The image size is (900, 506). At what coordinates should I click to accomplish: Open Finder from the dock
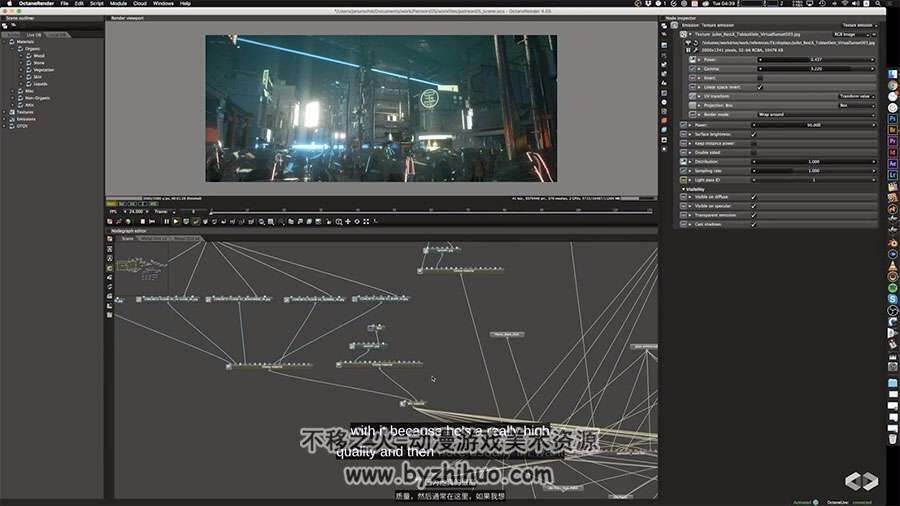pyautogui.click(x=893, y=74)
